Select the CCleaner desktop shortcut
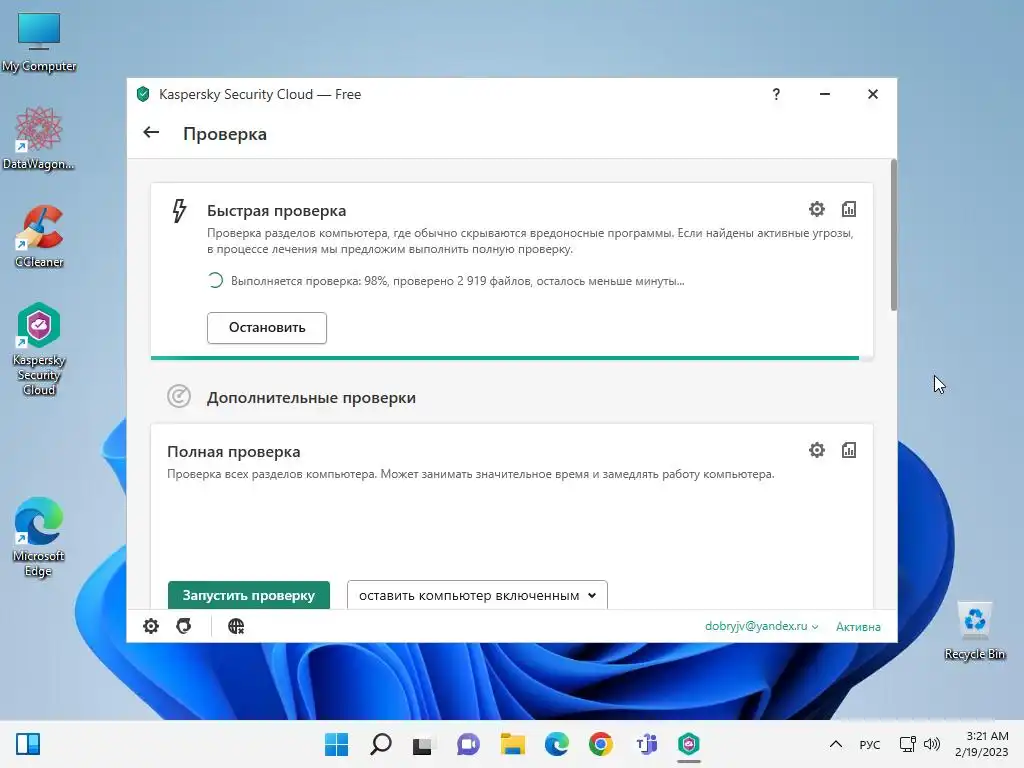The image size is (1024, 768). point(39,236)
